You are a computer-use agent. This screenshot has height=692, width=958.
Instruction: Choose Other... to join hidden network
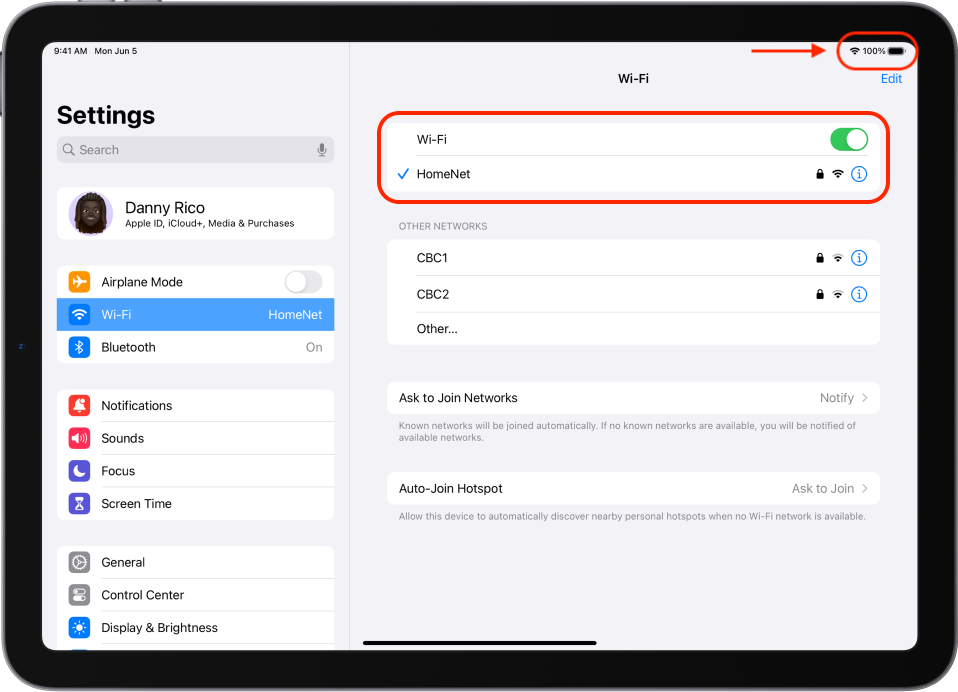tap(437, 329)
